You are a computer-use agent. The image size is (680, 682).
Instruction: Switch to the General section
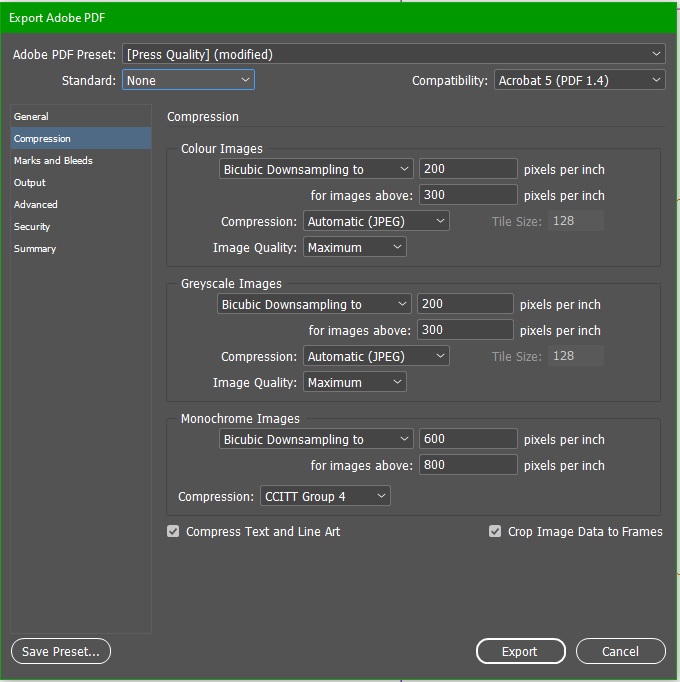coord(81,116)
